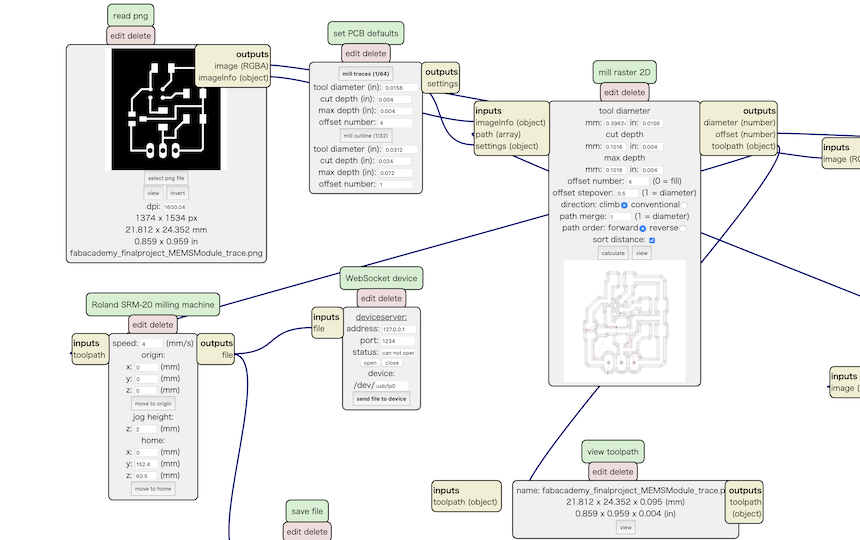Viewport: 860px width, 540px height.
Task: Click the send file to device button
Action: 381,399
